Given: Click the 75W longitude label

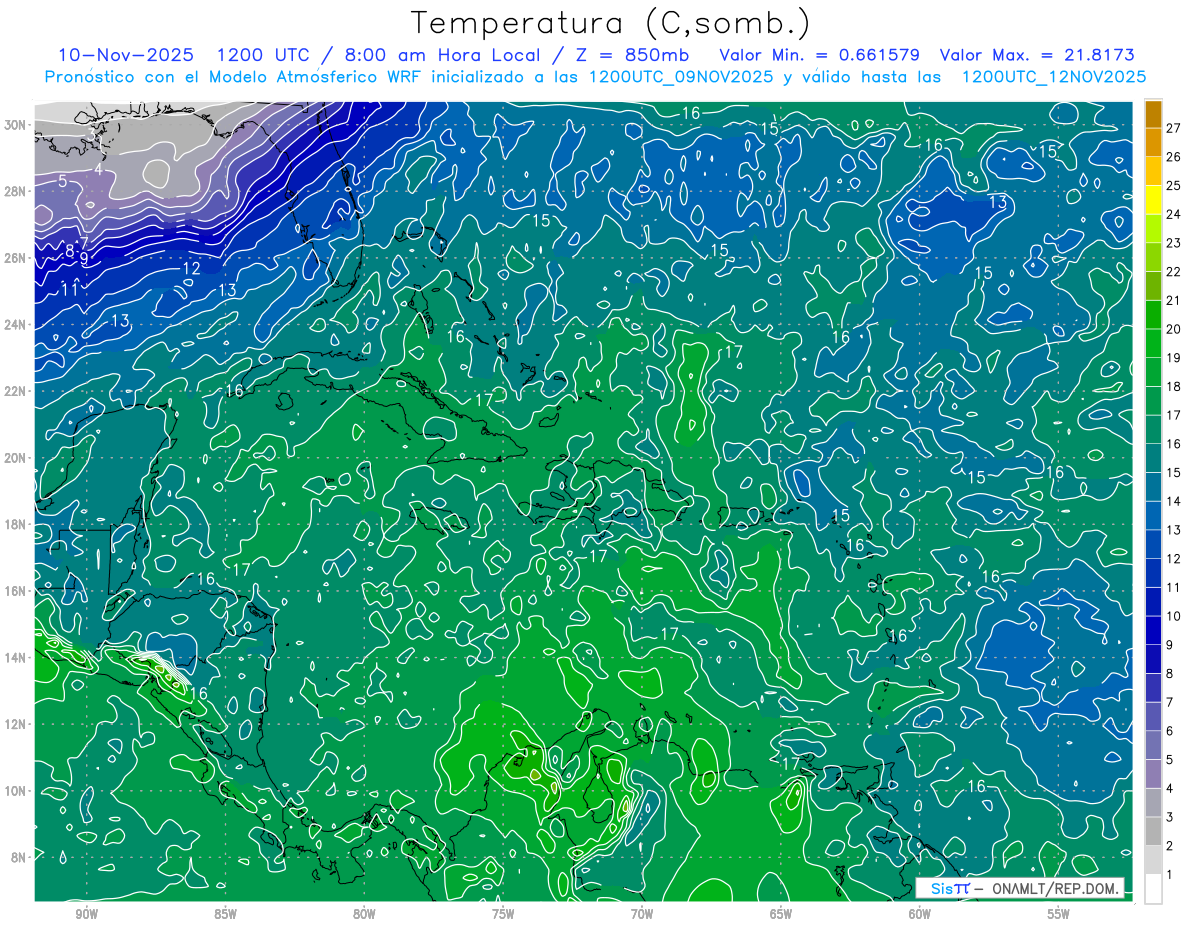Looking at the screenshot, I should pyautogui.click(x=503, y=914).
